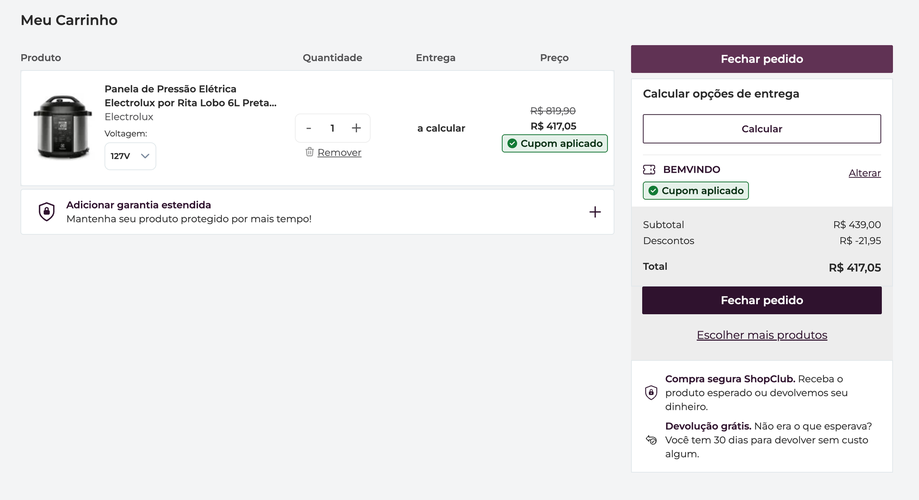Click the Remover link
Screen dimensions: 919x500
[339, 152]
